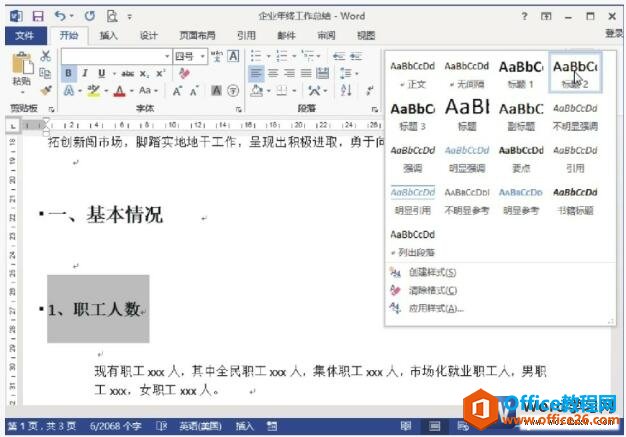Open word count 6/2068 个字 in status bar
Image resolution: width=626 pixels, height=437 pixels.
click(x=116, y=427)
